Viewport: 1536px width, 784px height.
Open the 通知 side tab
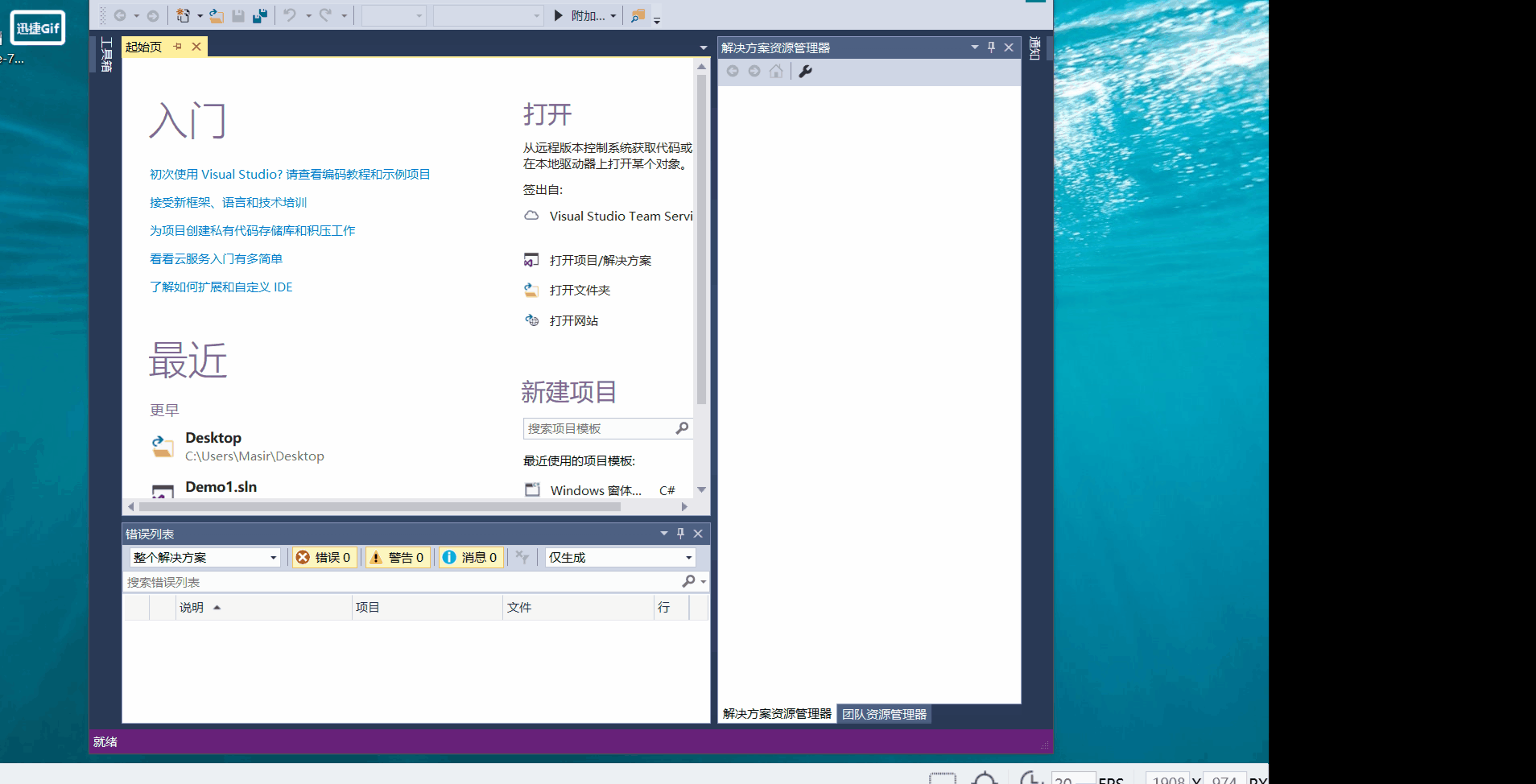click(x=1035, y=48)
